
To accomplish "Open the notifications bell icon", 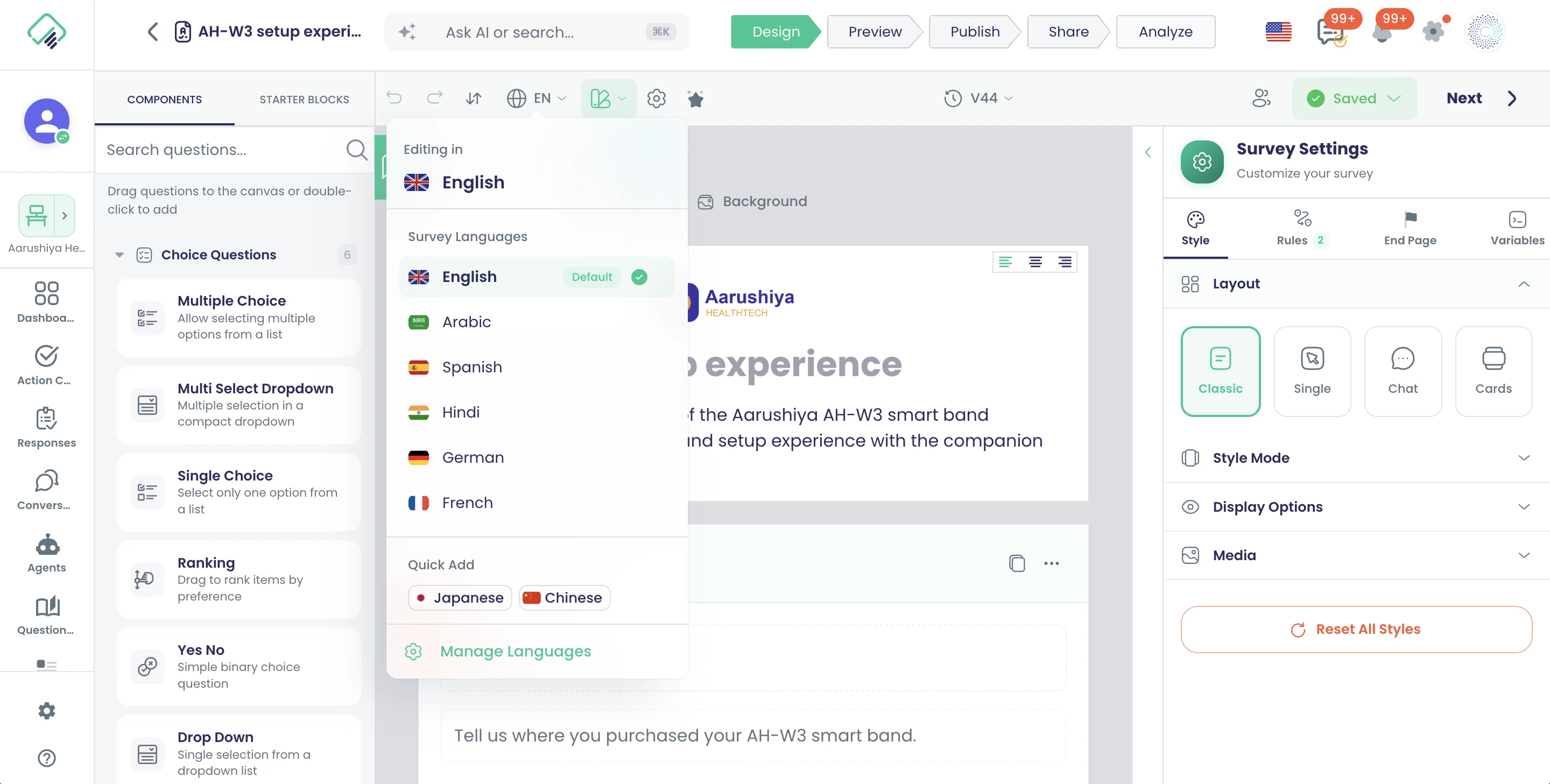I will (x=1382, y=32).
